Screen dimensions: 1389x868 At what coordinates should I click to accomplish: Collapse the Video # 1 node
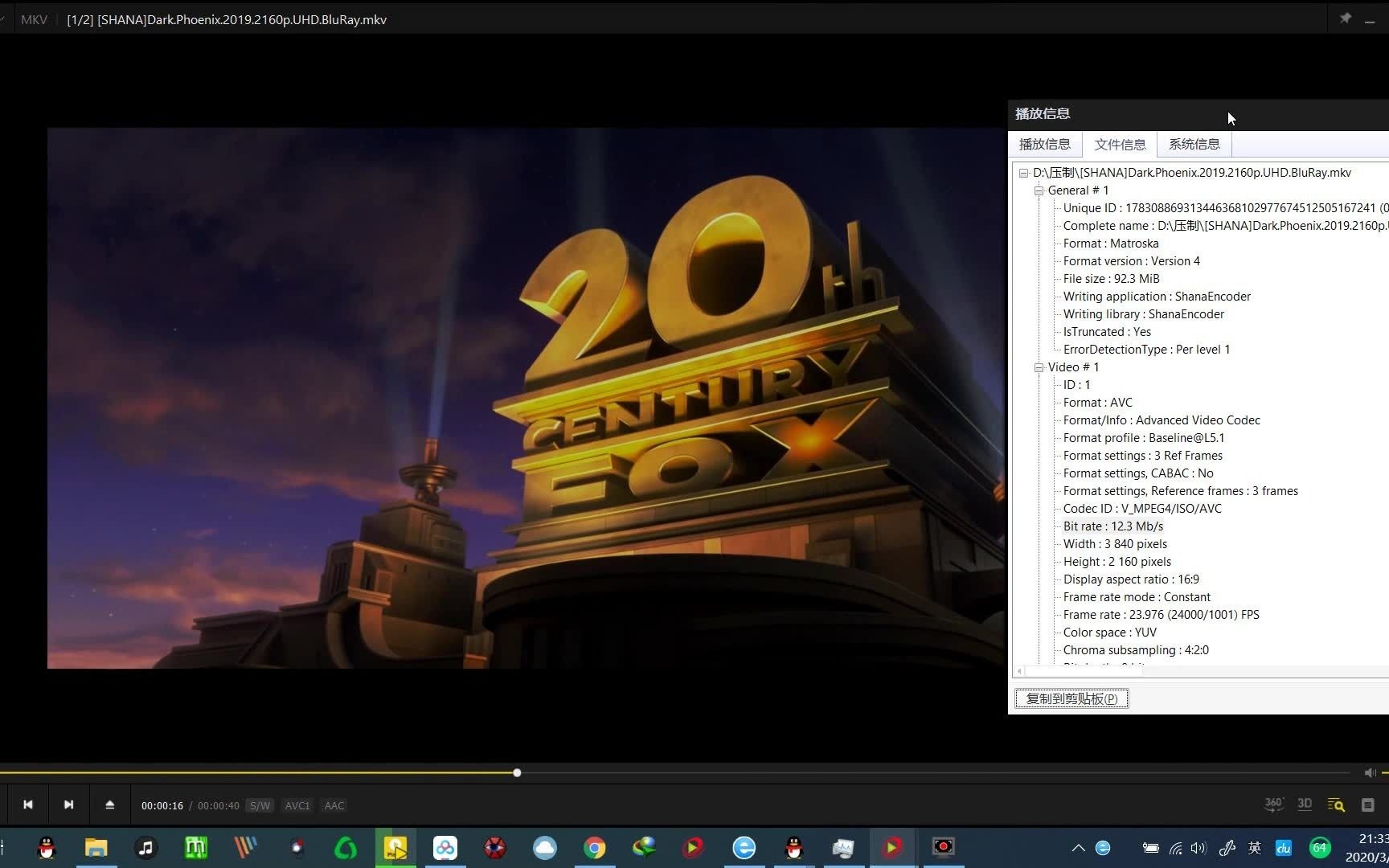1039,367
